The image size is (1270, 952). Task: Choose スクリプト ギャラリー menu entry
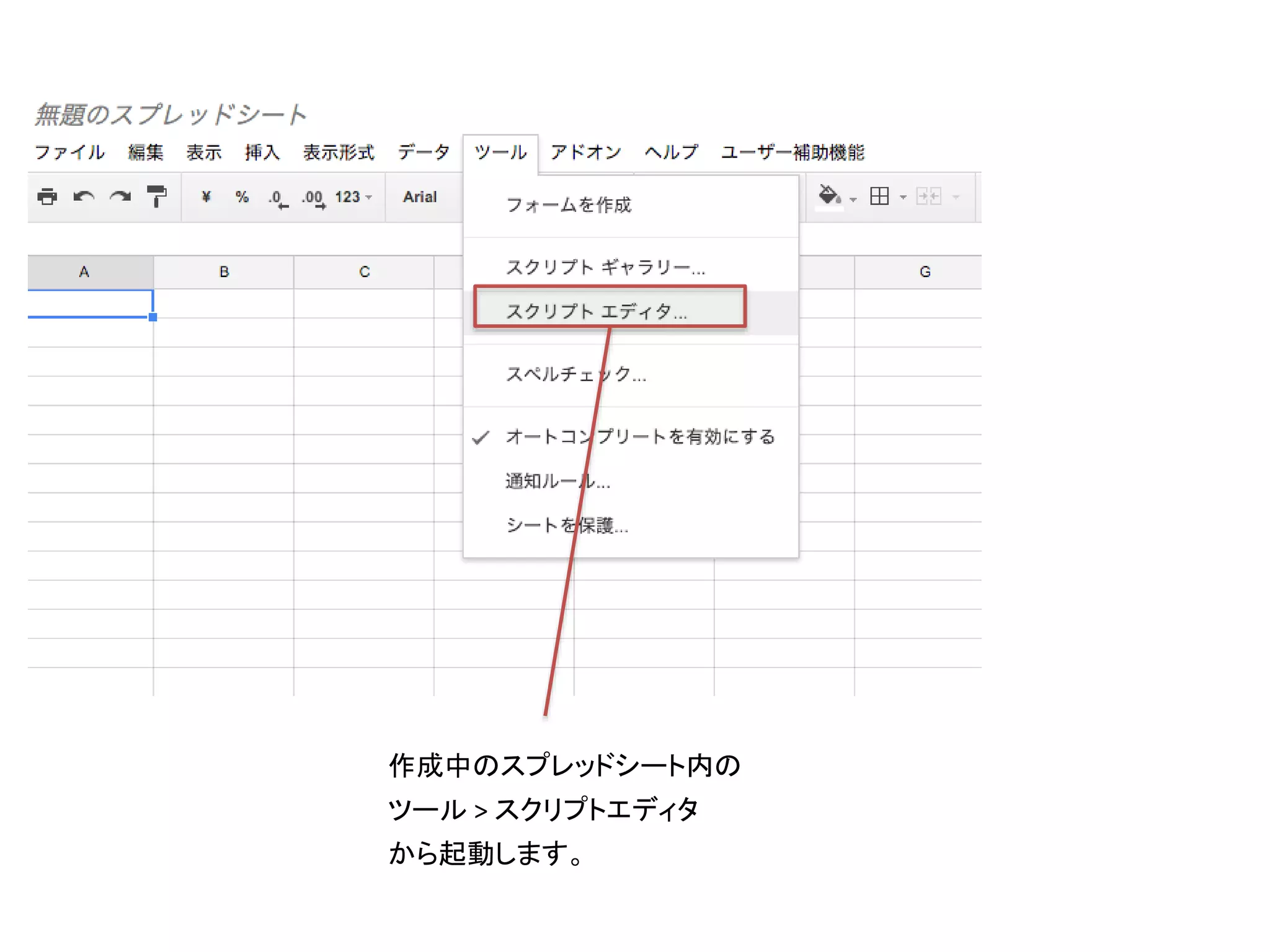tap(631, 268)
